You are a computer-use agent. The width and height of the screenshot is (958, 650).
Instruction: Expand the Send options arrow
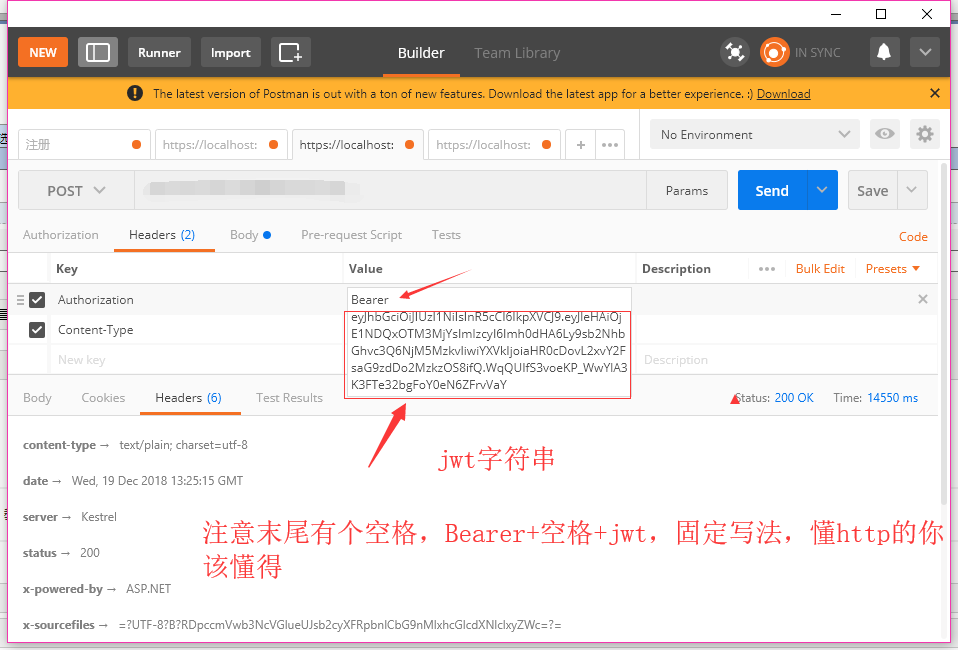coord(822,191)
